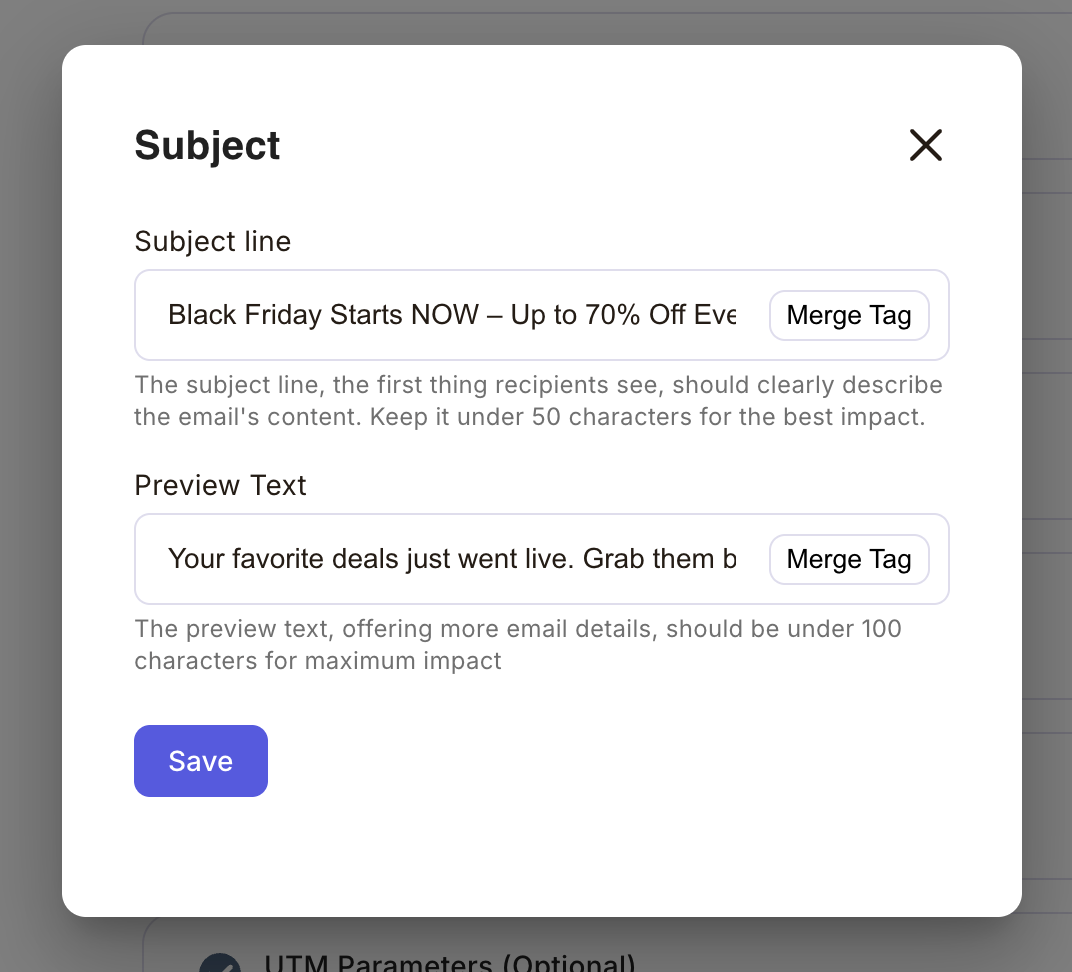Click the Merge Tag button under Subject line
The width and height of the screenshot is (1072, 972).
[848, 315]
